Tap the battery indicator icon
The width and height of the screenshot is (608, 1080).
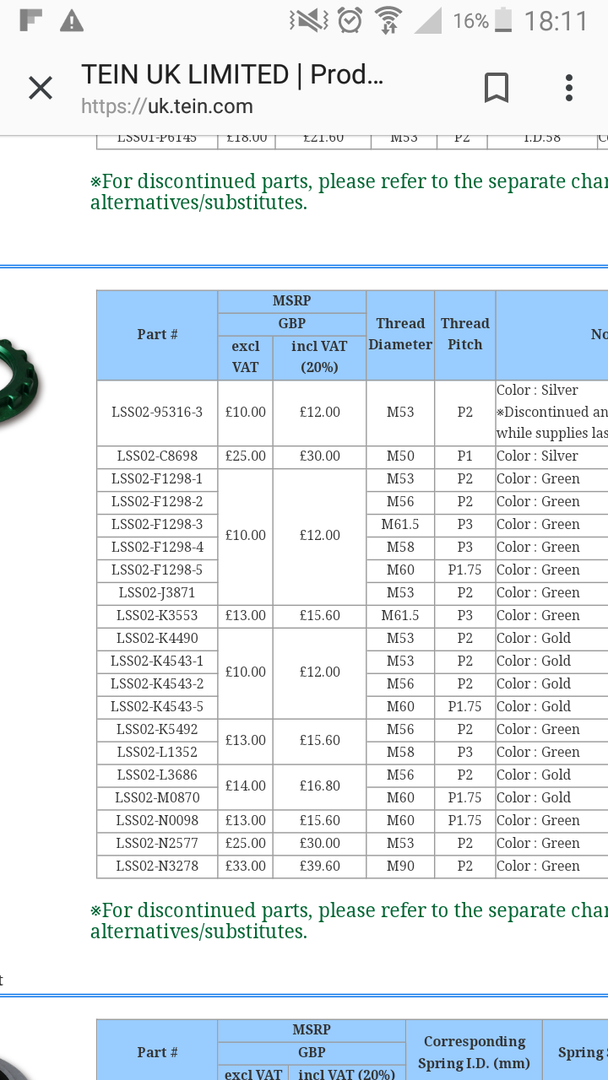pos(503,21)
